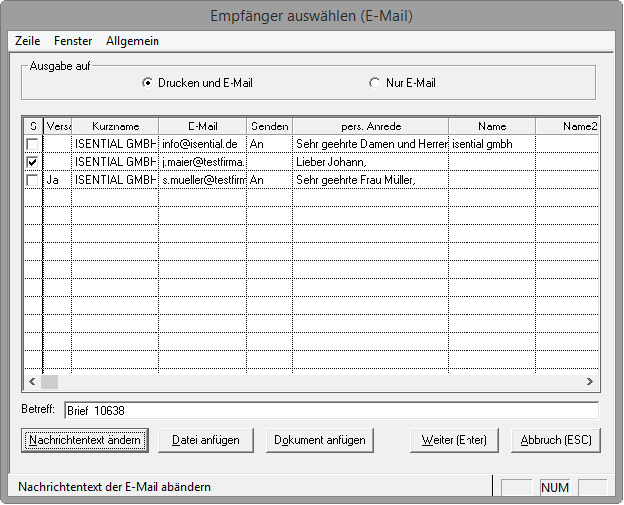The width and height of the screenshot is (624, 505).
Task: Tick the checkbox for s.mueller row
Action: (x=33, y=180)
